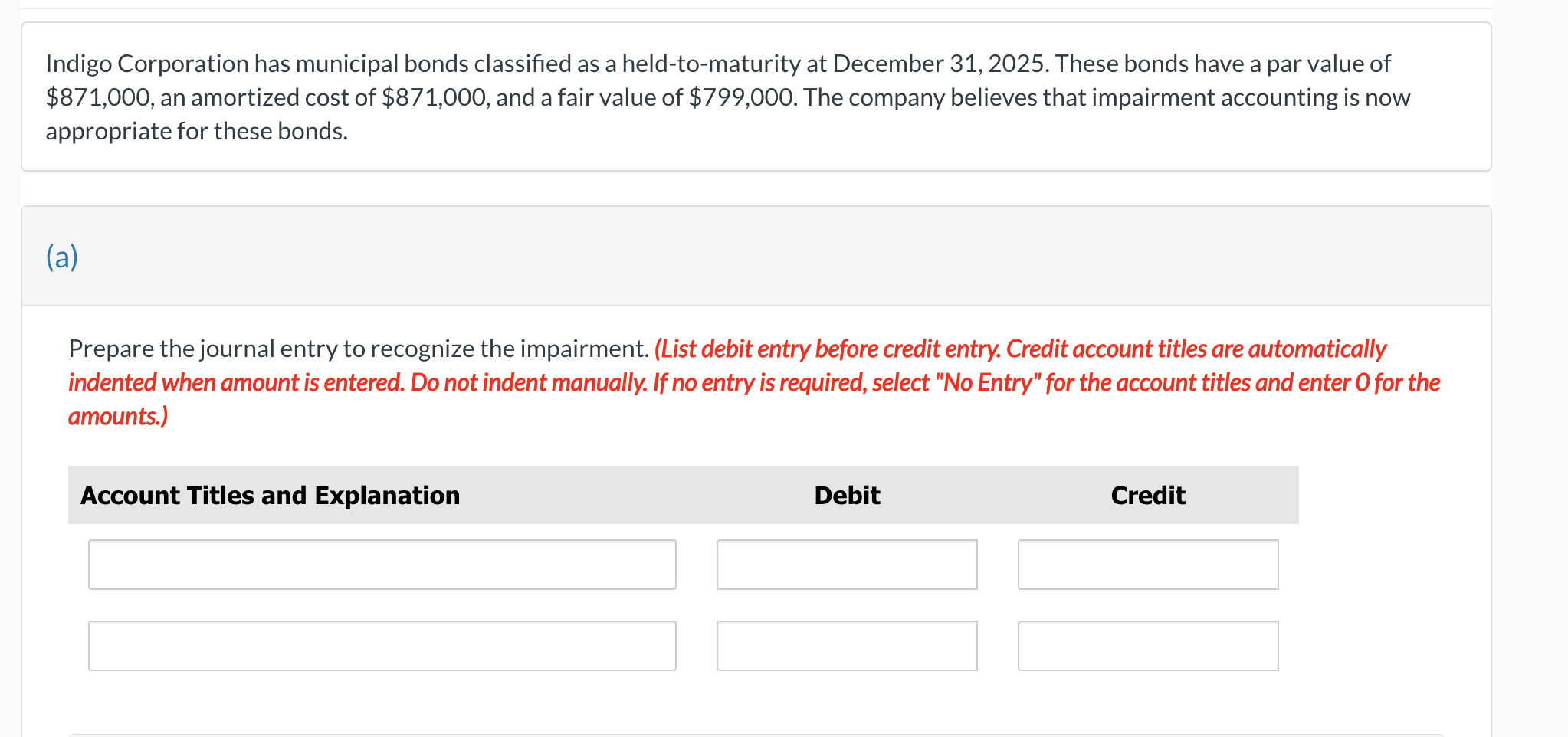
Task: Click first row Account Titles input field
Action: pos(382,565)
